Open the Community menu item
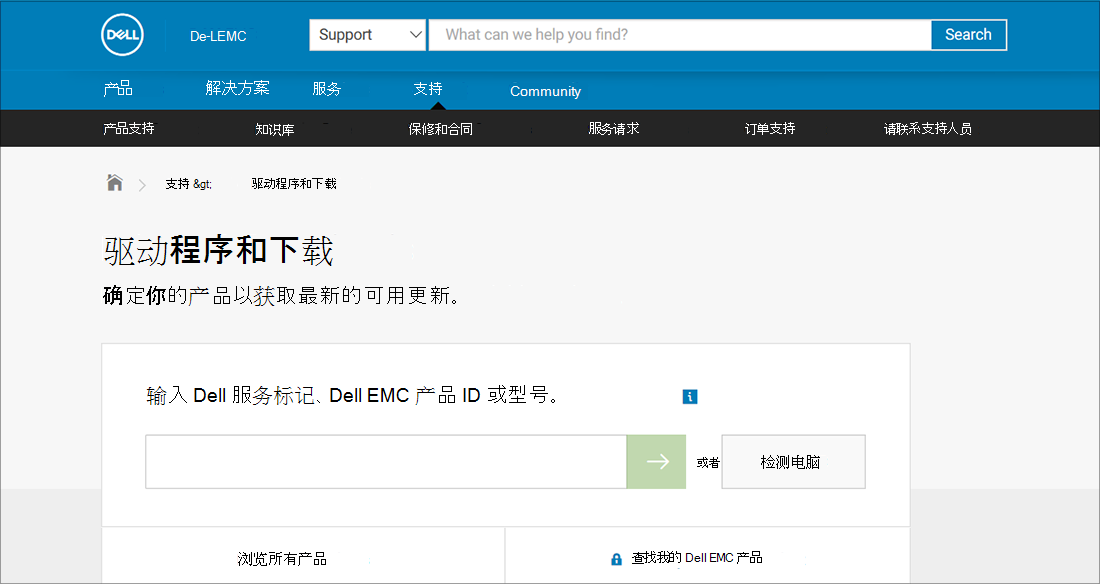The height and width of the screenshot is (584, 1100). pyautogui.click(x=545, y=91)
